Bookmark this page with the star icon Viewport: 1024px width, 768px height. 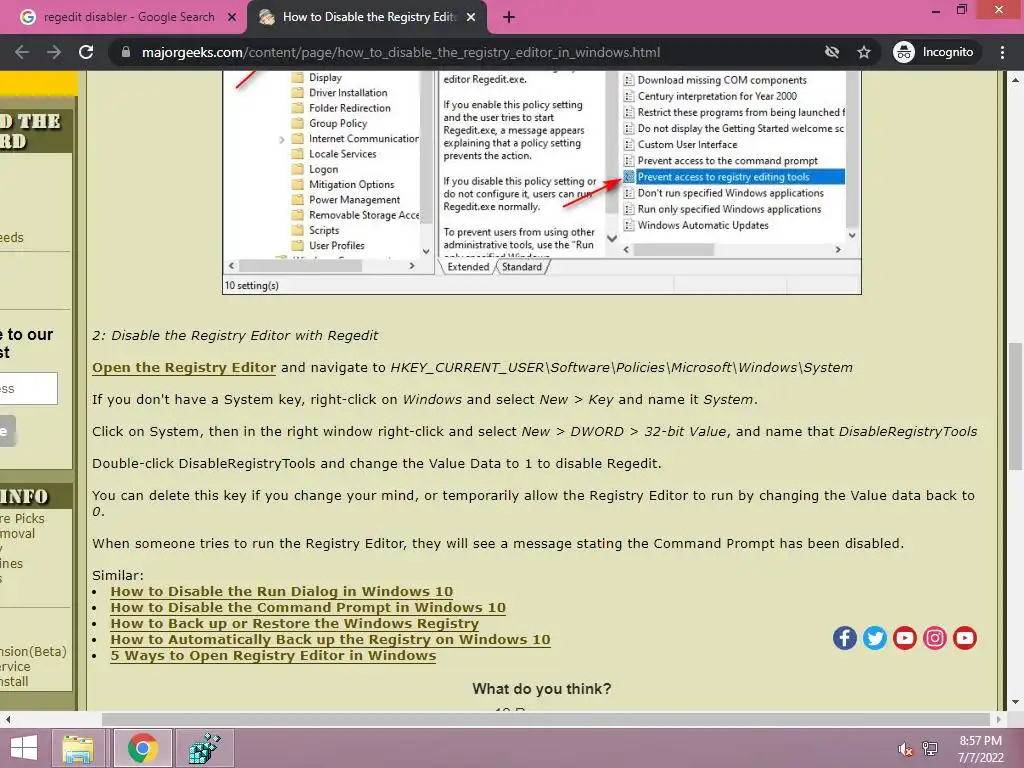point(864,52)
